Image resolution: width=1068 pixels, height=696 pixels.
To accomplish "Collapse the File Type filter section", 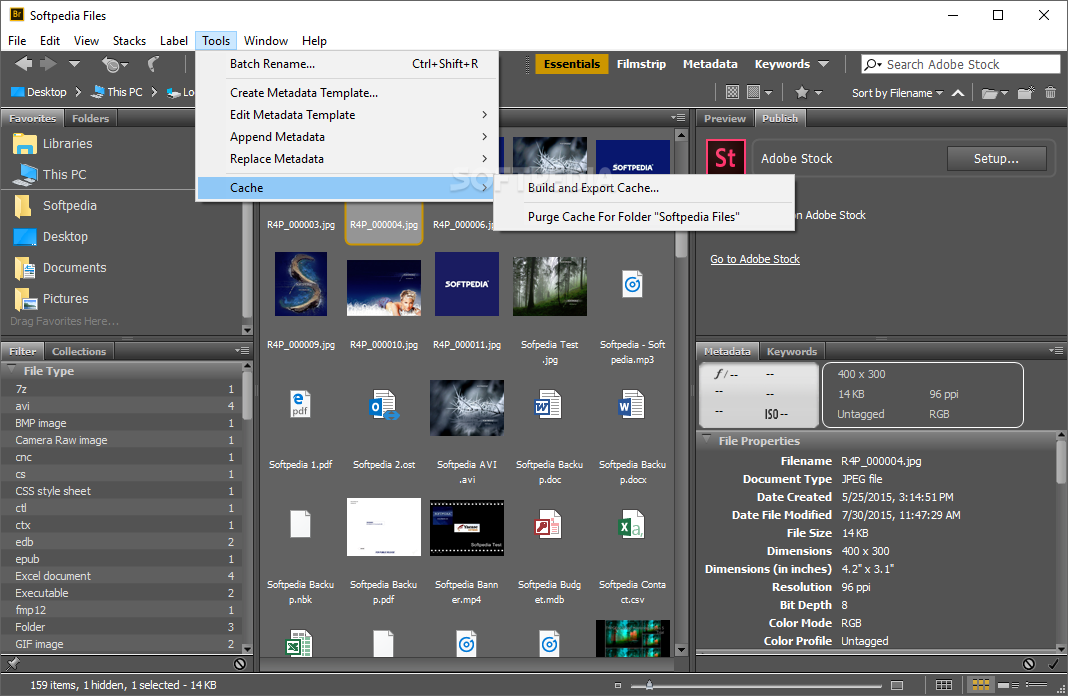I will 11,370.
